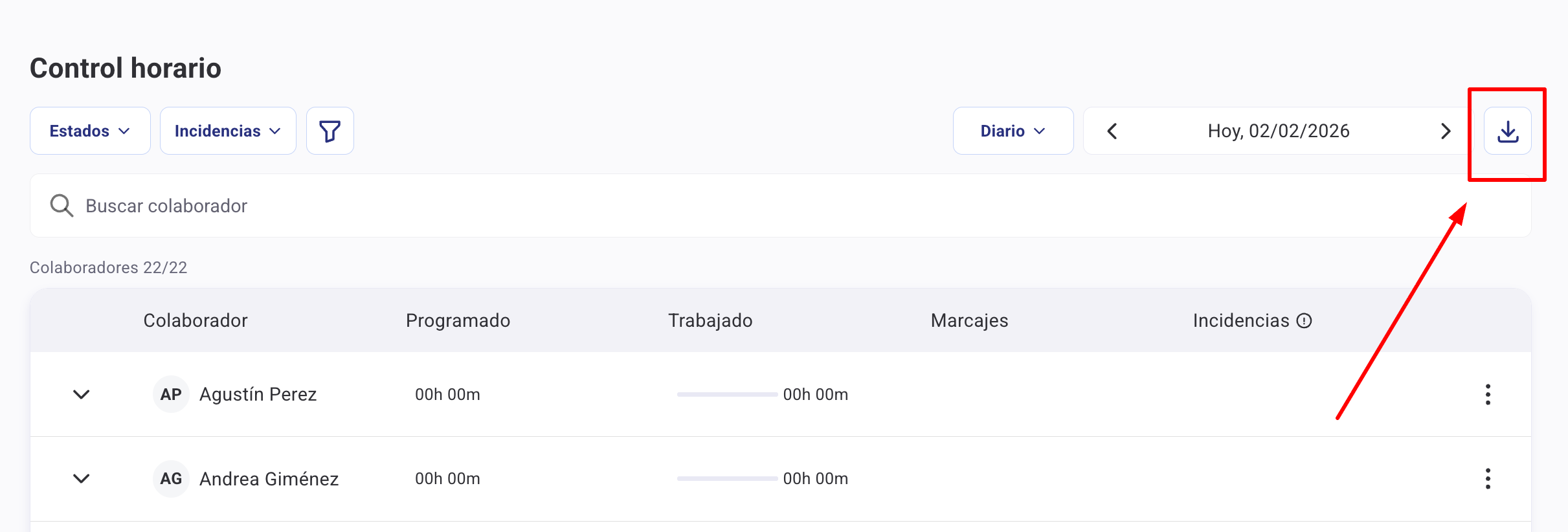Go to next day arrow
The image size is (1568, 532).
pyautogui.click(x=1445, y=131)
